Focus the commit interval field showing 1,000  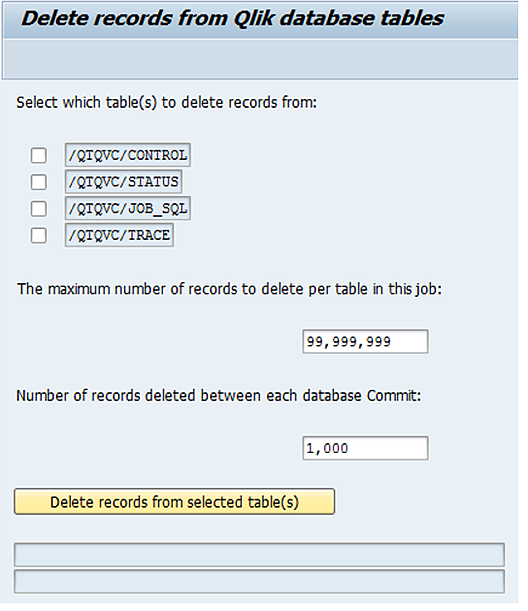point(366,448)
